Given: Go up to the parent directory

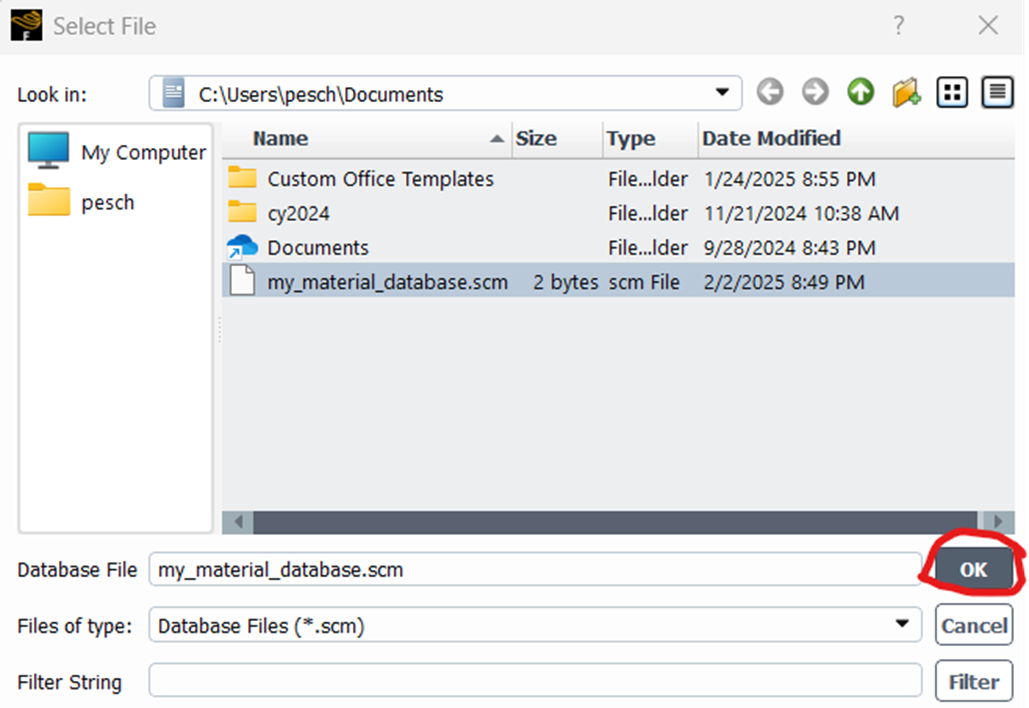Looking at the screenshot, I should click(859, 92).
